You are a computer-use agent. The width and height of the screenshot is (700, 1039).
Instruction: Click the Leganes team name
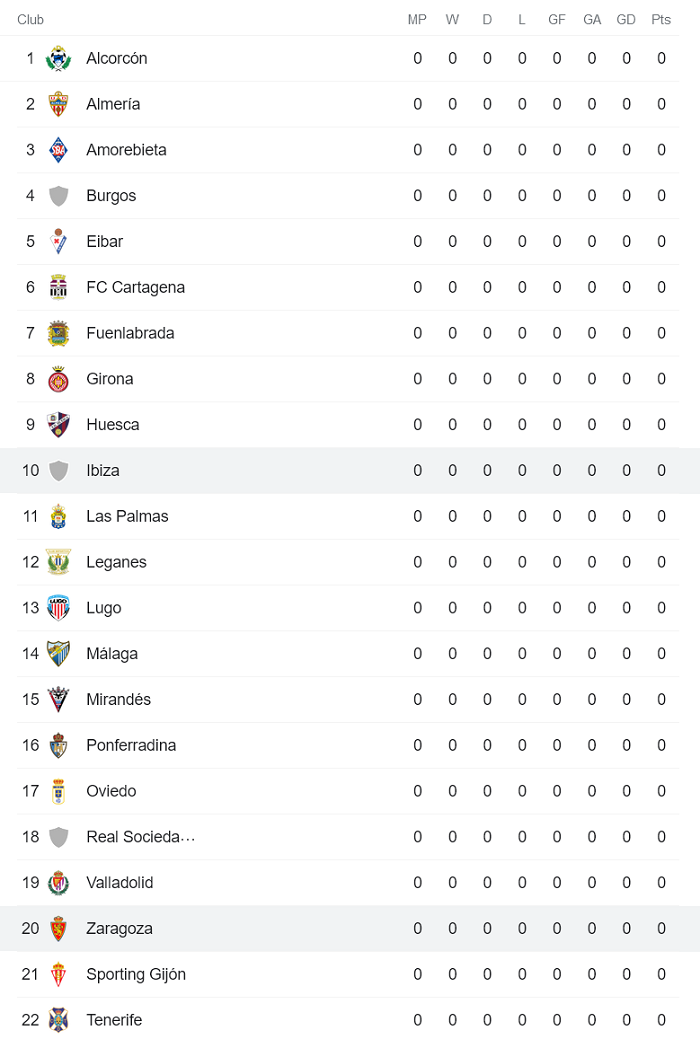pos(117,562)
